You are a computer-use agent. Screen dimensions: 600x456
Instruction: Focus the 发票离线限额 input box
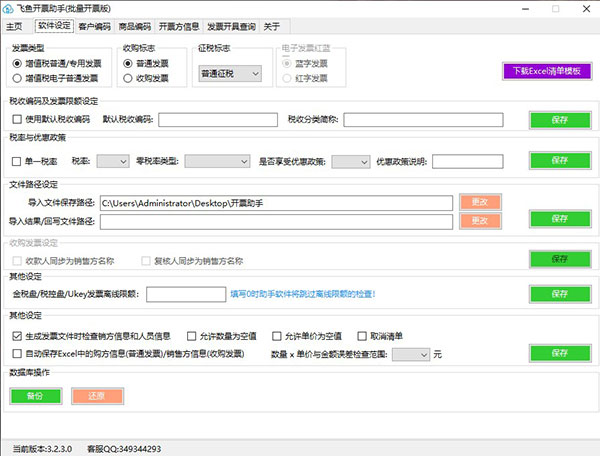pos(186,294)
